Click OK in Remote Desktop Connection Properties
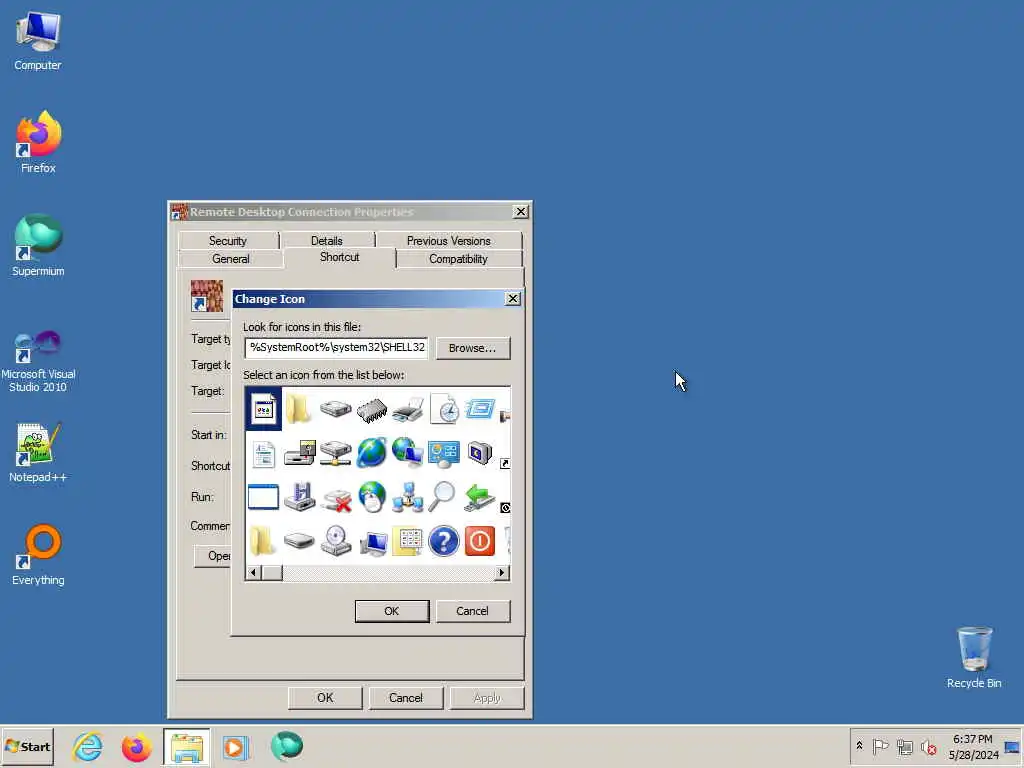Image resolution: width=1024 pixels, height=768 pixels. [325, 697]
